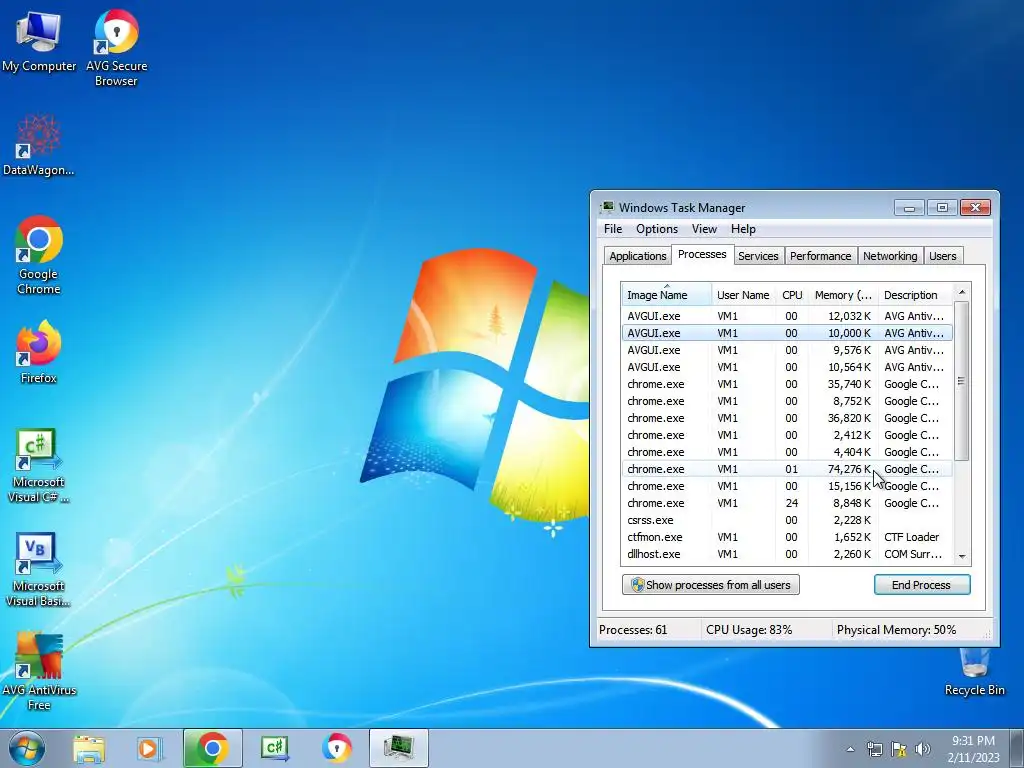Select AVG AntiVirus Free desktop icon
This screenshot has width=1024, height=768.
pos(39,671)
